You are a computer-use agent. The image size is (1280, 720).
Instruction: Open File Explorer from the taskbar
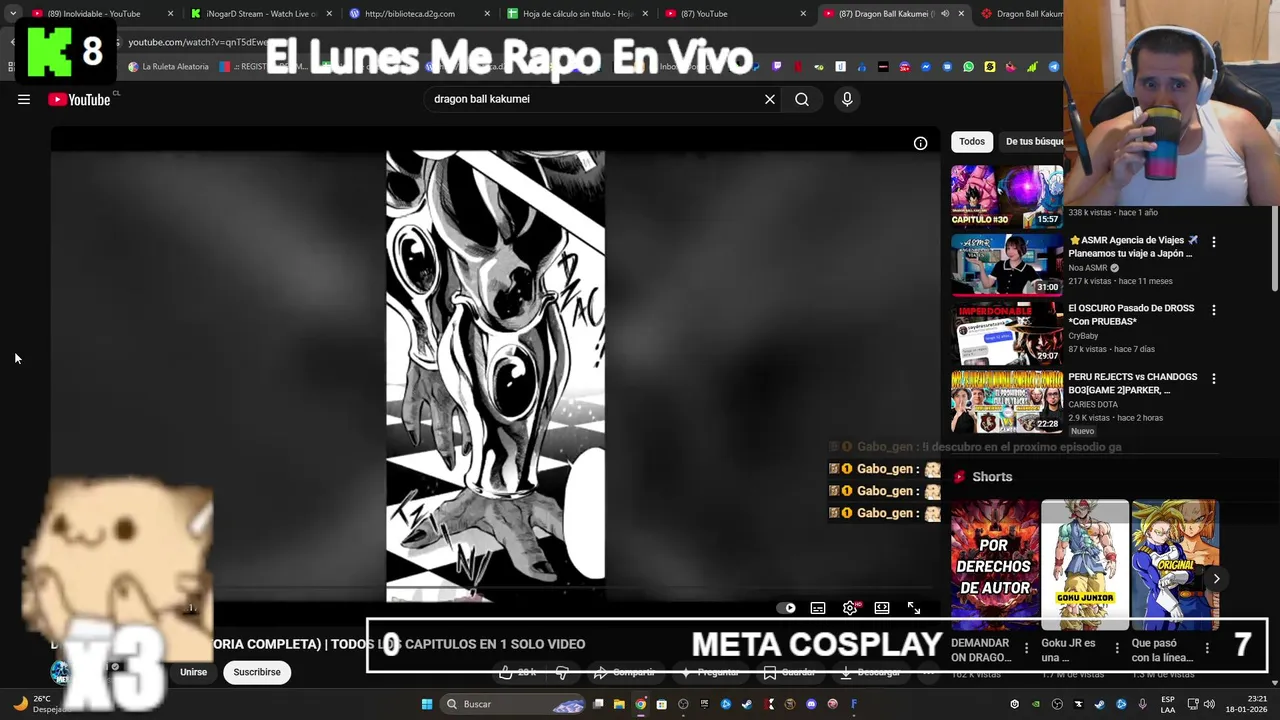(x=619, y=704)
